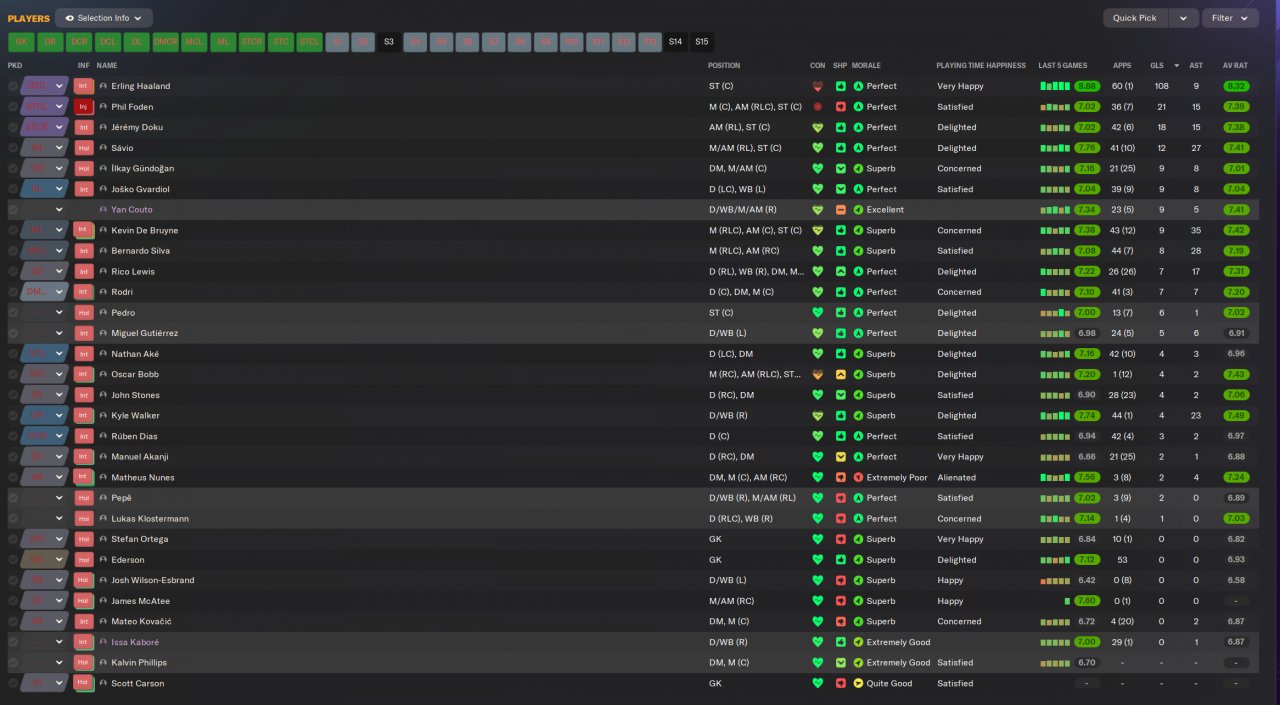The height and width of the screenshot is (705, 1280).
Task: Sort by PLAYING TIME HAPPINESS header
Action: click(x=981, y=65)
